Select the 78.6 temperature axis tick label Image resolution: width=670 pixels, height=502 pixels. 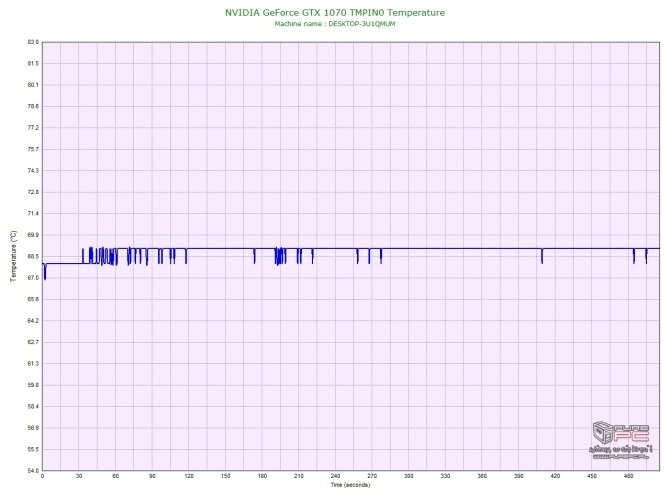coord(33,106)
